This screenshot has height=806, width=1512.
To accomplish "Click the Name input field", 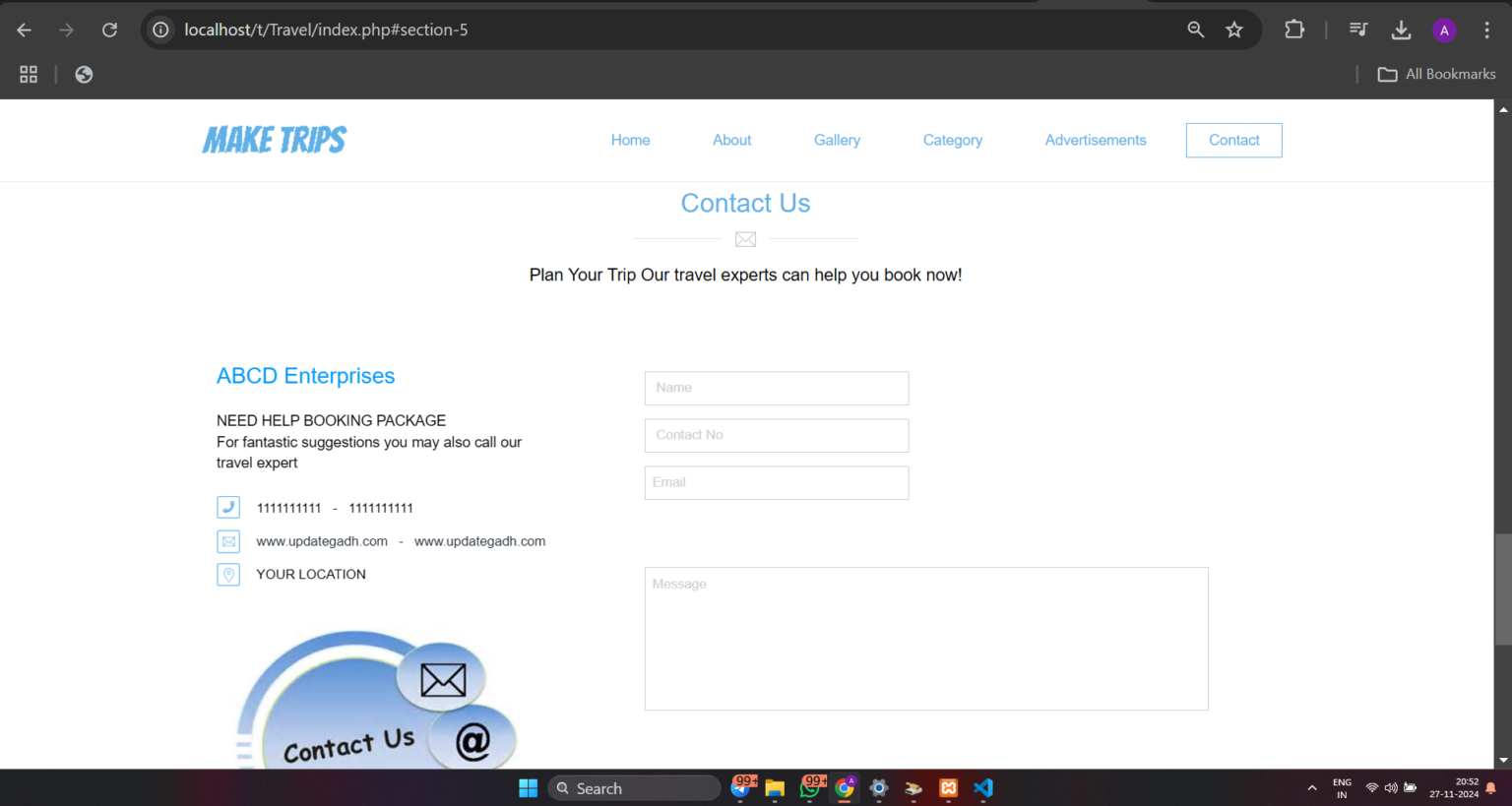I will point(776,388).
